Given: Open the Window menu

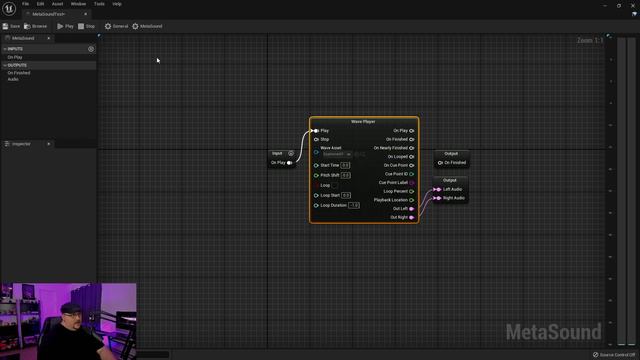Looking at the screenshot, I should (x=78, y=4).
